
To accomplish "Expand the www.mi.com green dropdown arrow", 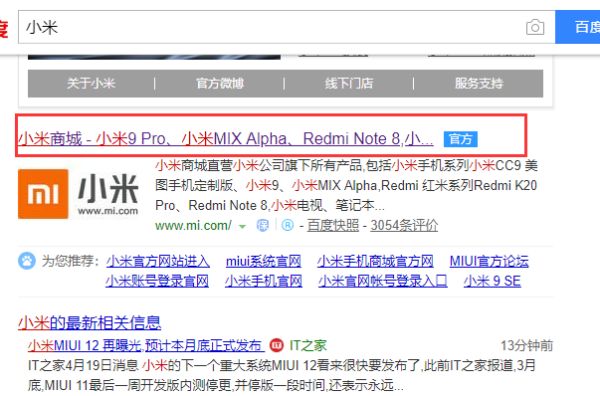I will (x=242, y=227).
